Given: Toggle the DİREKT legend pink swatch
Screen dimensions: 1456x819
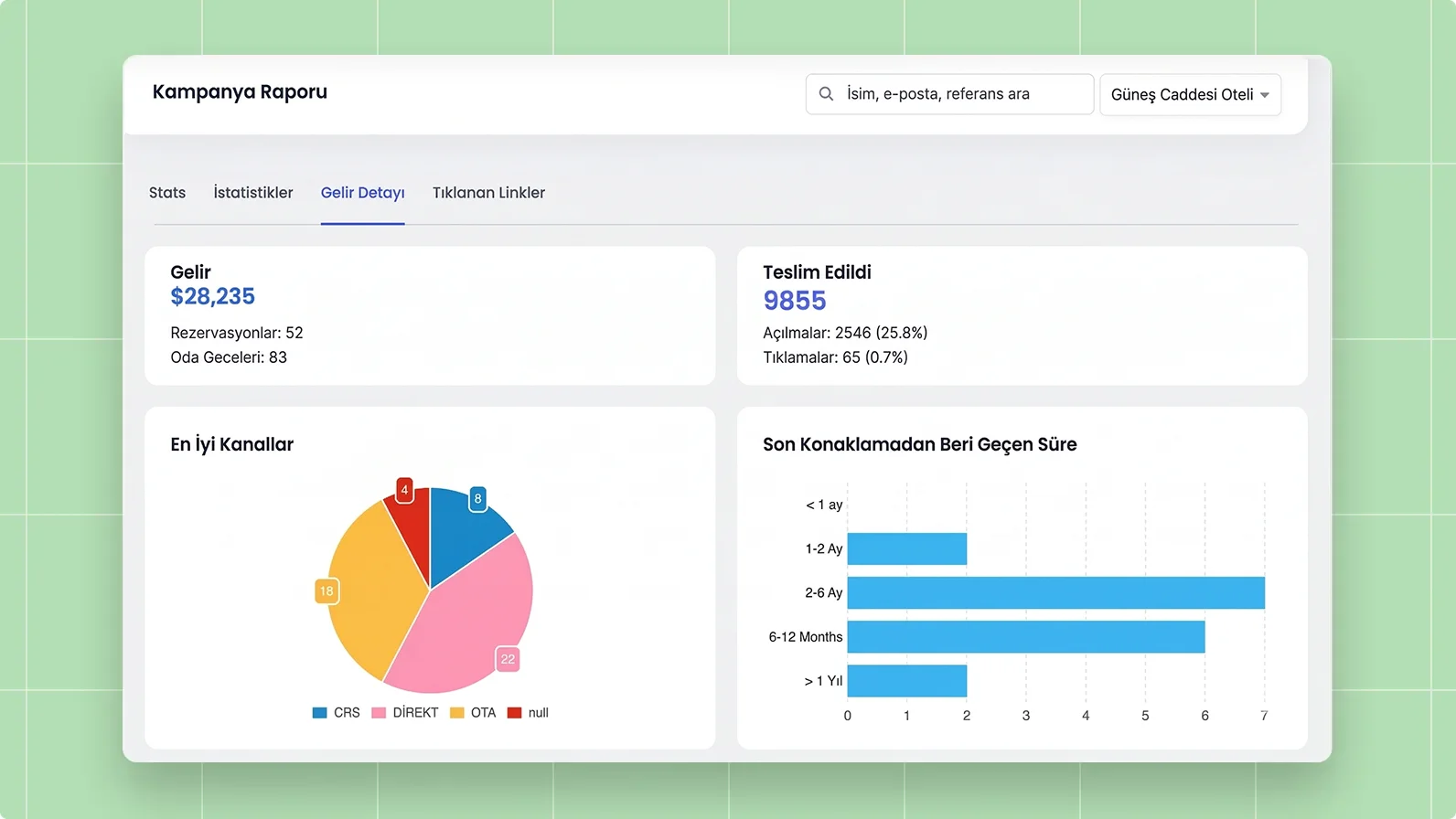Looking at the screenshot, I should point(379,713).
